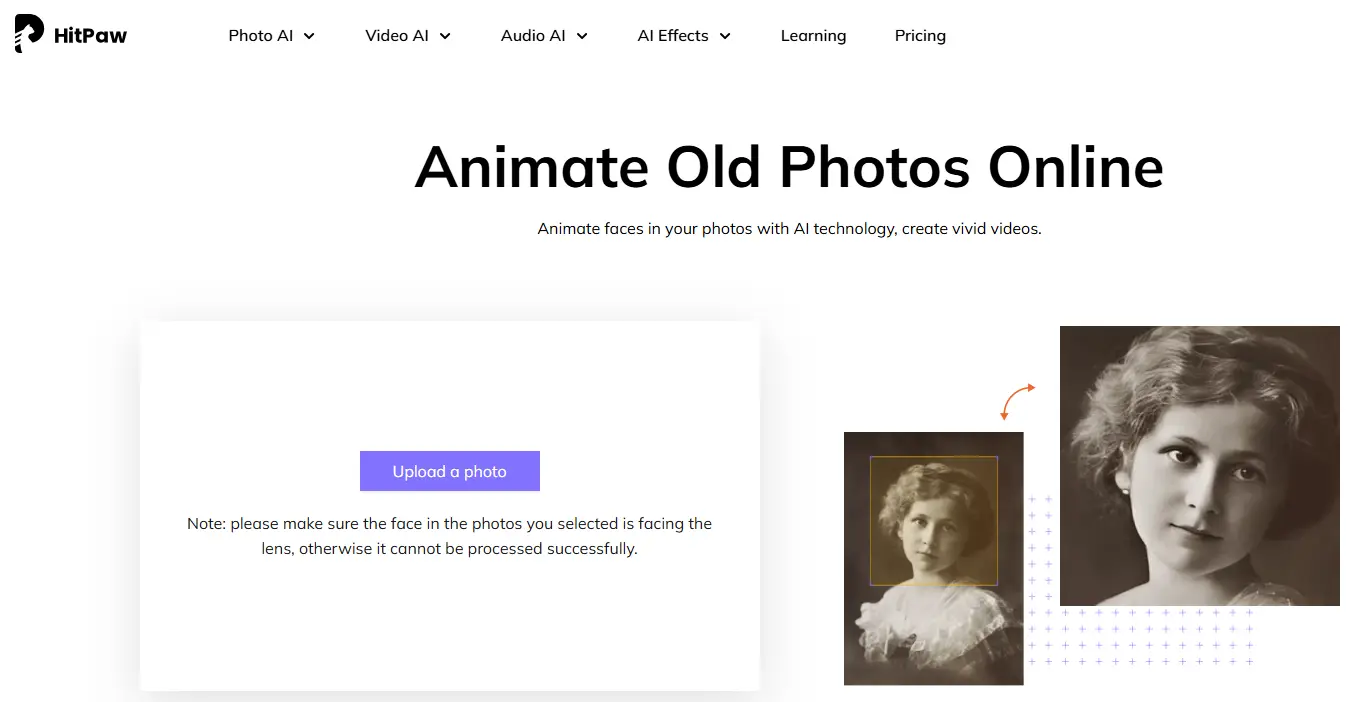Click the orange curved double-arrow icon
1355x702 pixels.
coord(1017,401)
